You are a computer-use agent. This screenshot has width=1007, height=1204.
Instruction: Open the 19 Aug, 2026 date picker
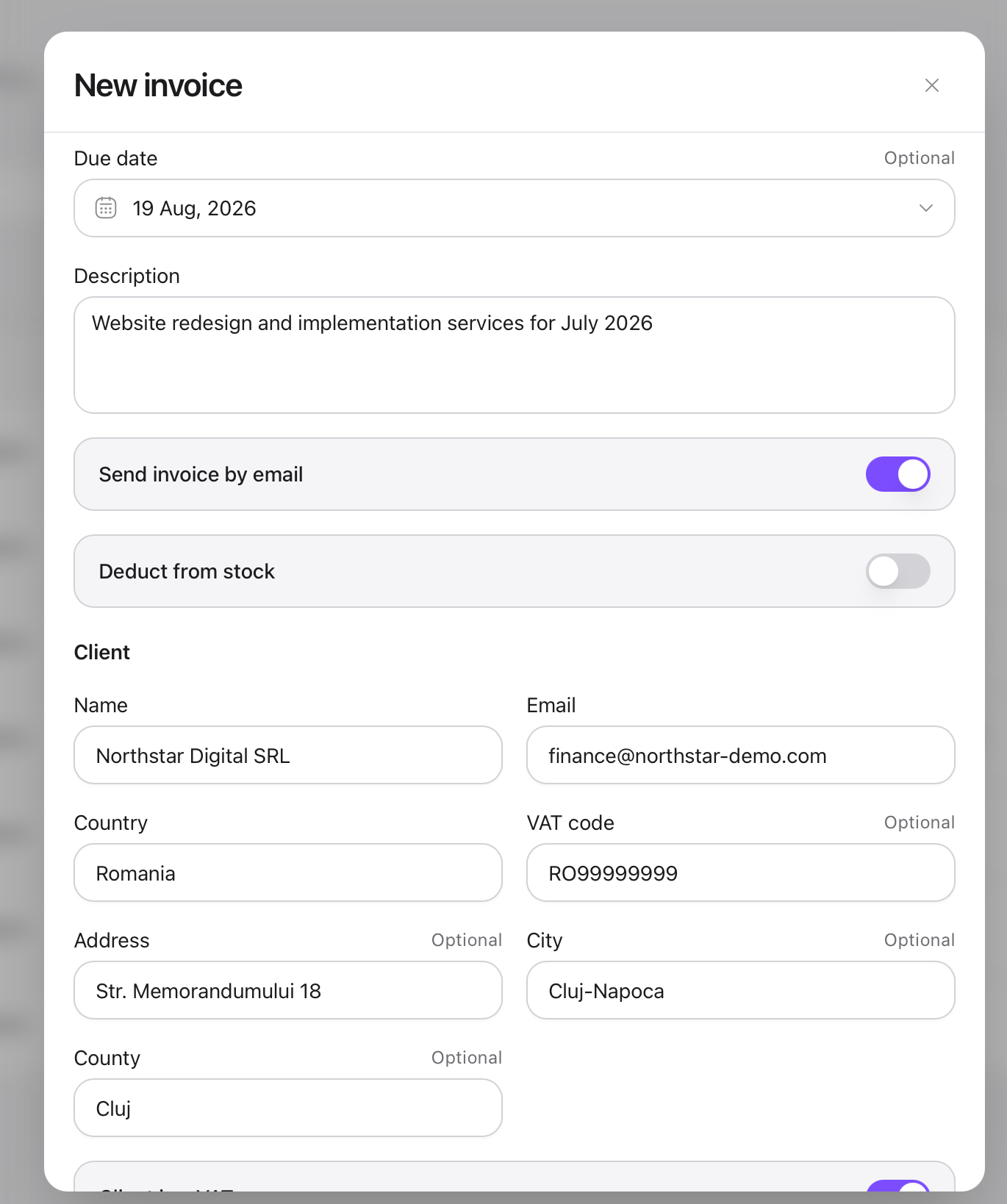pyautogui.click(x=515, y=208)
